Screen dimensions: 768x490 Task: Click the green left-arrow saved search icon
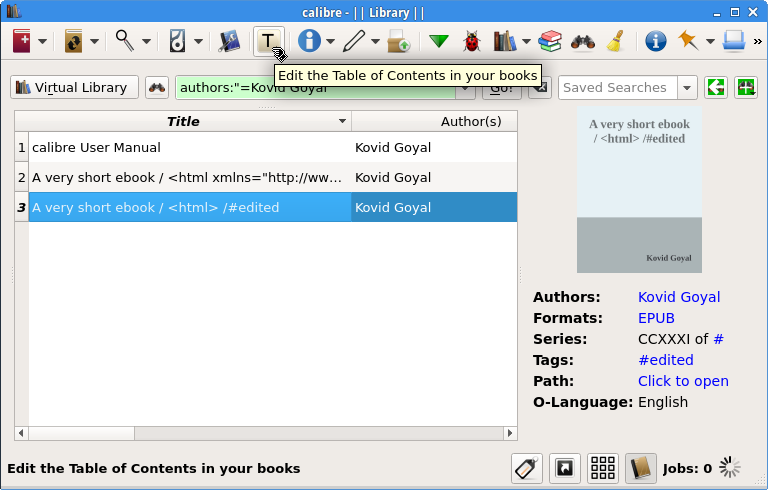716,88
